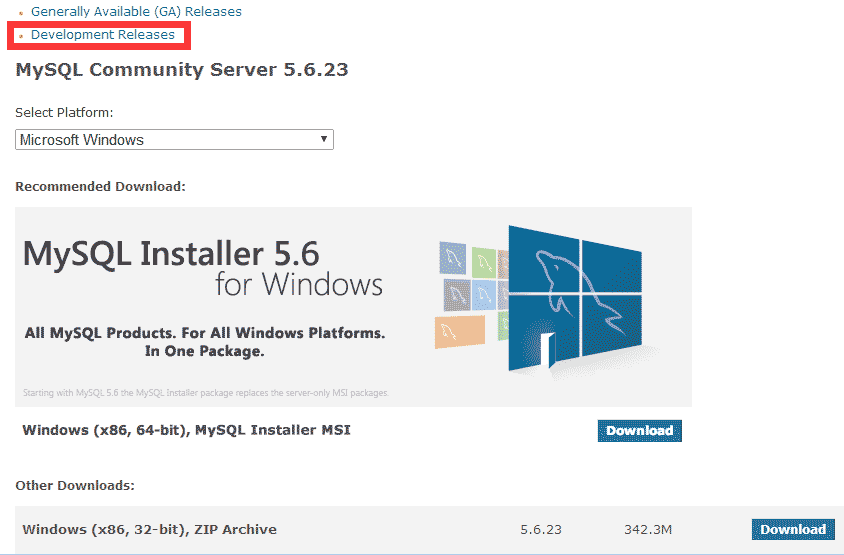The image size is (844, 555).
Task: Click the open door icon on Windows logo
Action: 548,348
